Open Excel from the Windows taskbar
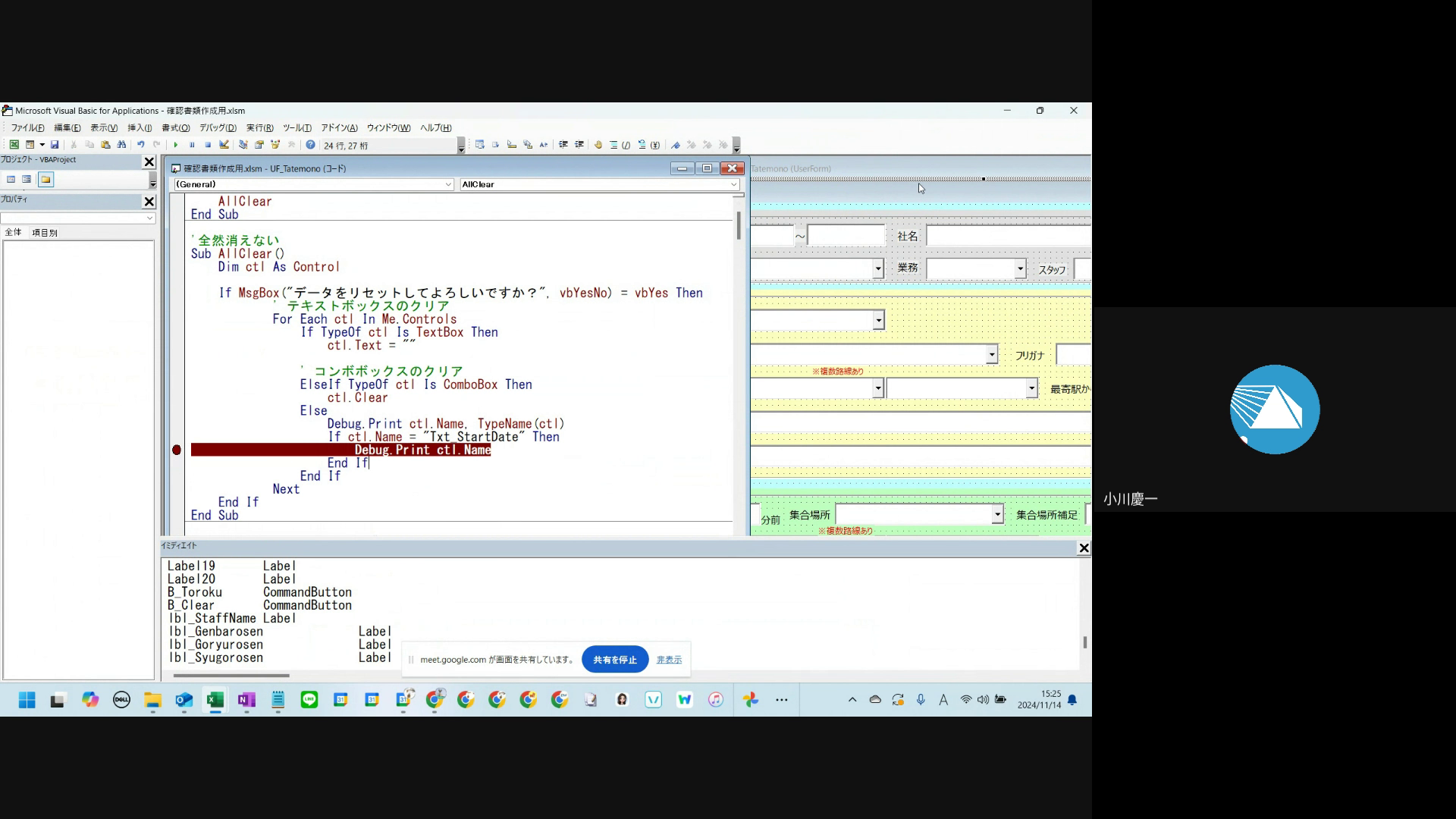 click(x=215, y=700)
